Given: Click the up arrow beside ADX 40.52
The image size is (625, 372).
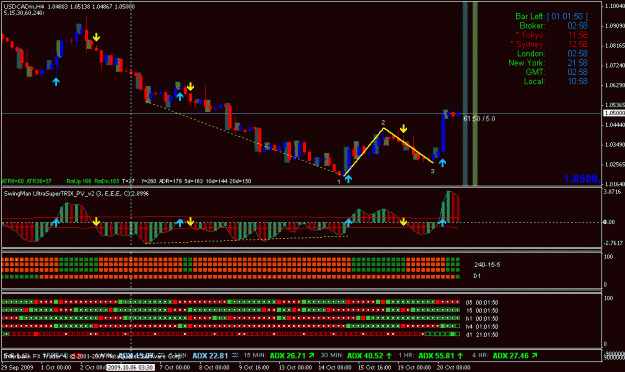Looking at the screenshot, I should pyautogui.click(x=389, y=356).
